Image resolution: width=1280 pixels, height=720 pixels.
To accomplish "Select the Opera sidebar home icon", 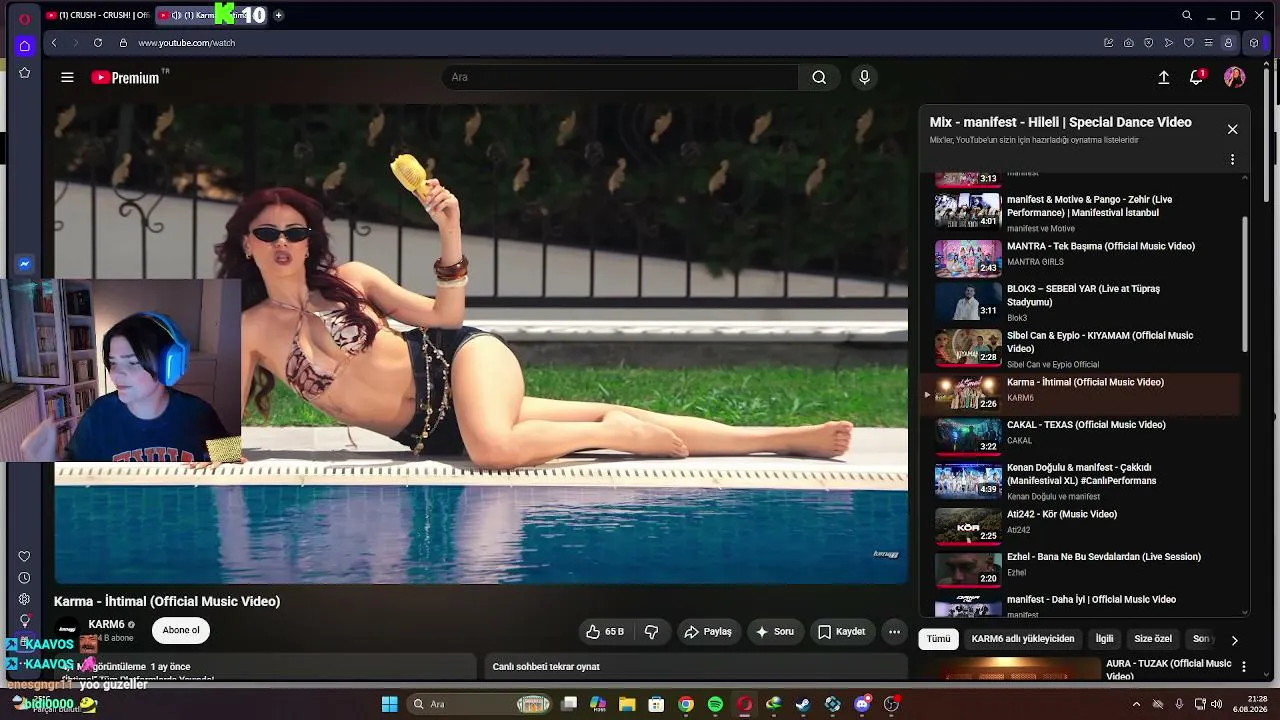I will [25, 46].
